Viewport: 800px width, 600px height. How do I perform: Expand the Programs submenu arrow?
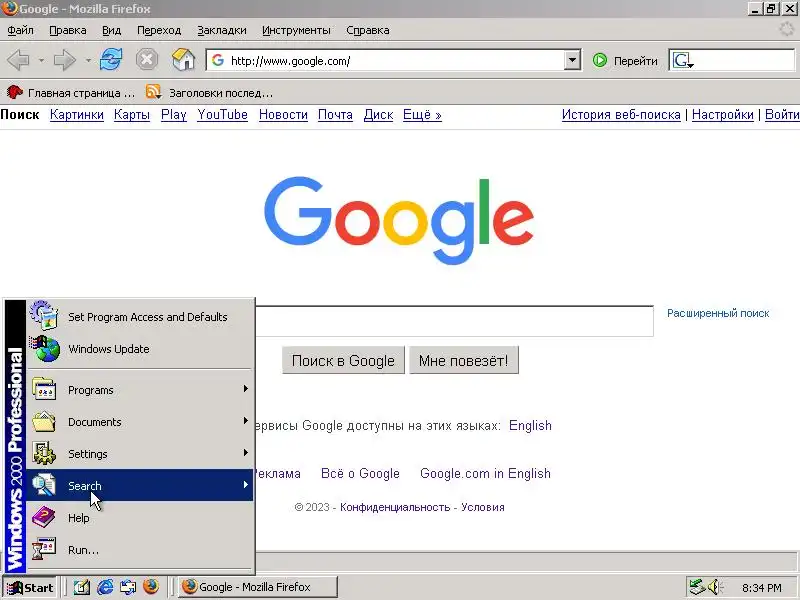pyautogui.click(x=245, y=389)
